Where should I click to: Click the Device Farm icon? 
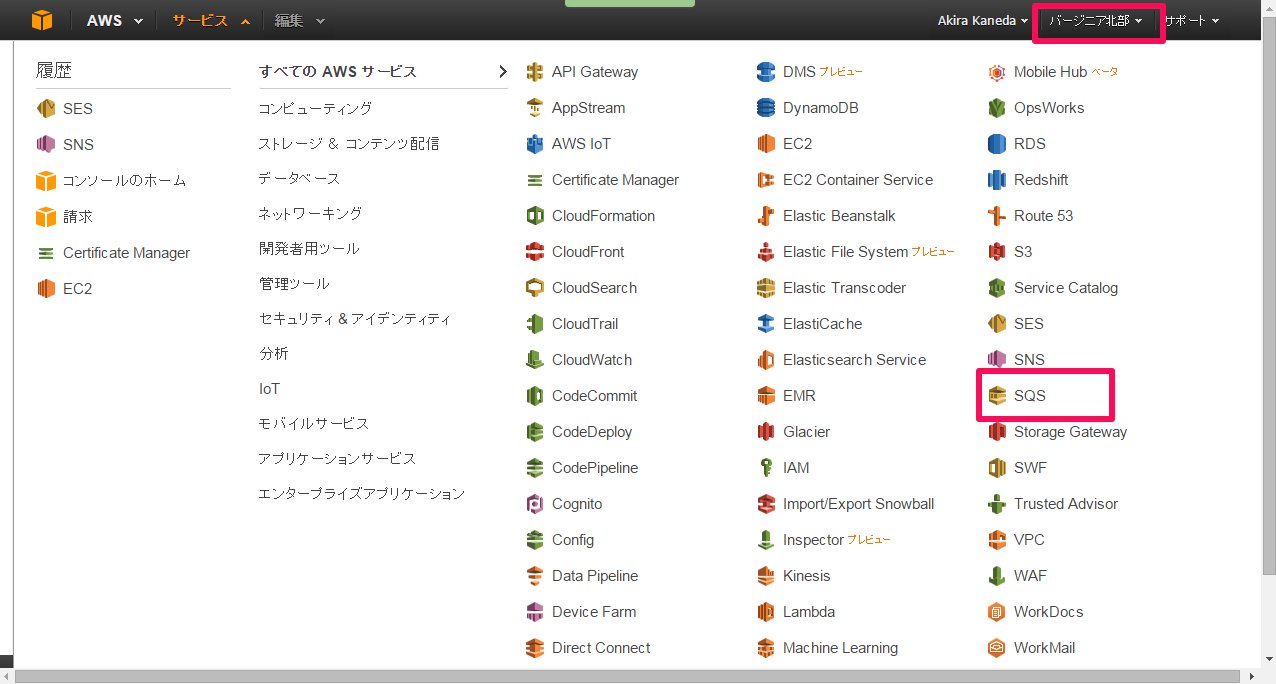click(x=535, y=612)
